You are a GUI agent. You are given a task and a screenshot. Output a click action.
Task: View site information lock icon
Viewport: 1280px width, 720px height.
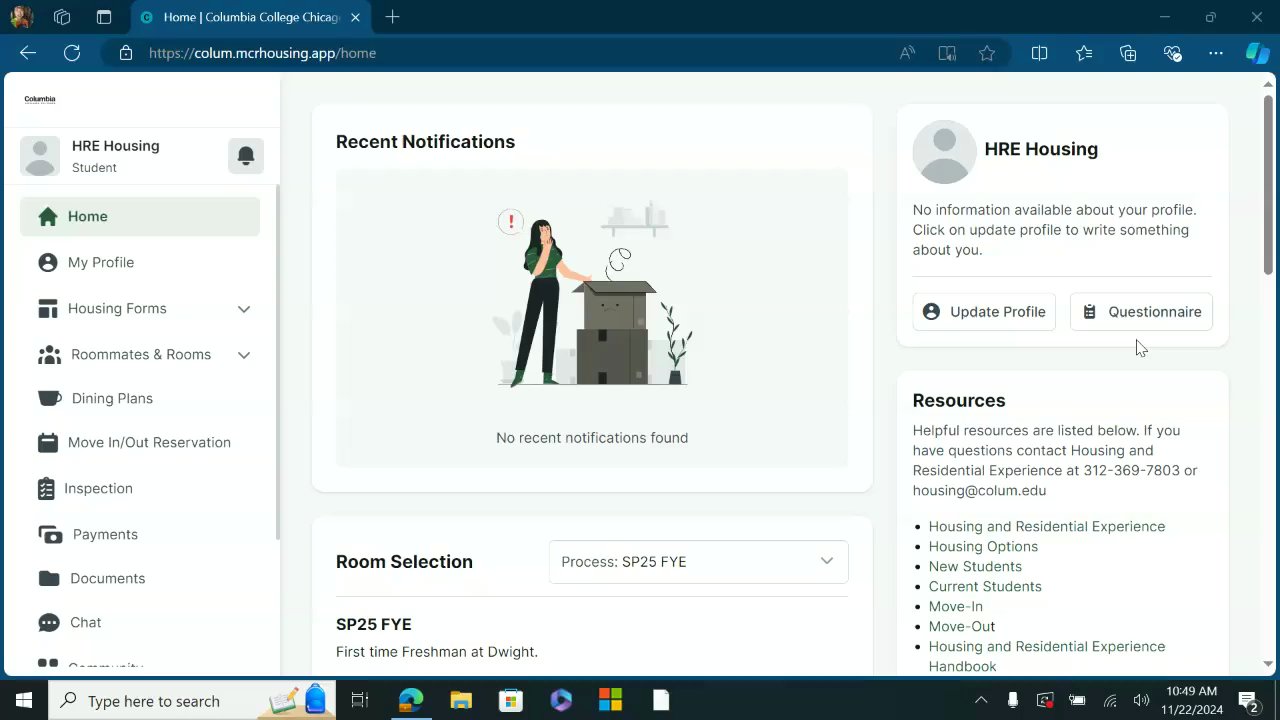(x=126, y=53)
